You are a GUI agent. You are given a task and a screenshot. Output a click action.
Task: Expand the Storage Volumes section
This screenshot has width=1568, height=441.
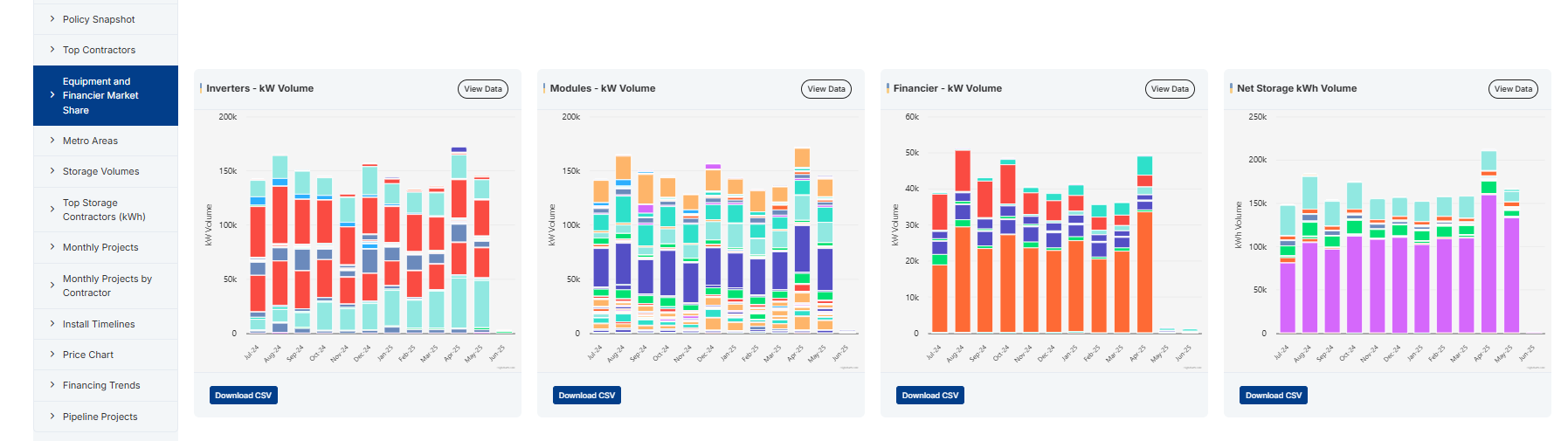100,171
